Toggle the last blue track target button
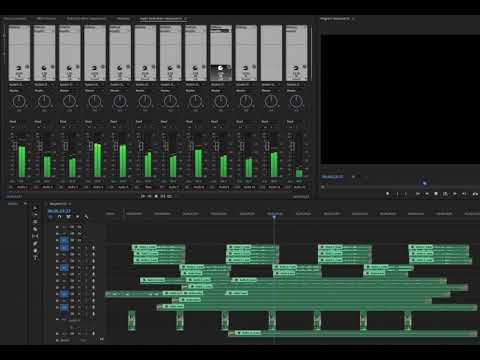The image size is (480, 360). pyautogui.click(x=64, y=308)
